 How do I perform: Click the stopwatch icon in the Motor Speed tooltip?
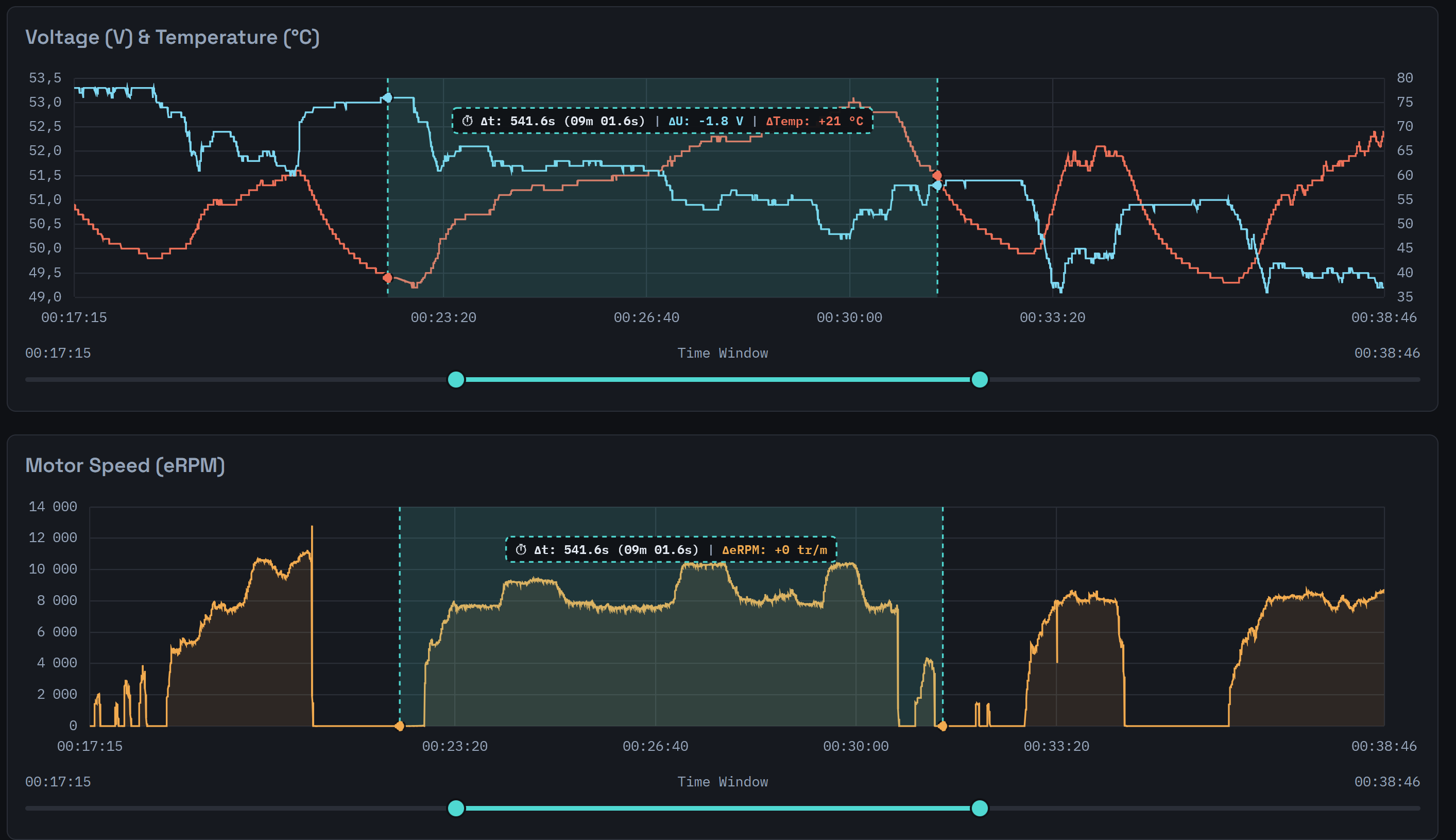(x=521, y=550)
